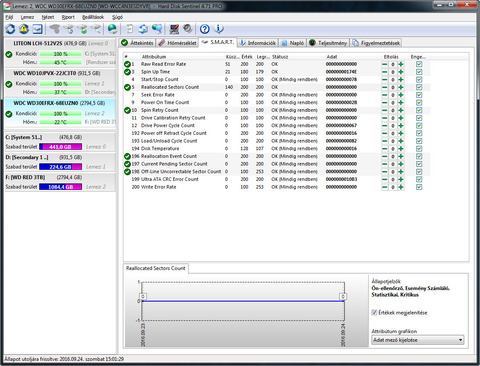Toggle enable checkbox for Start/Stop Count
The image size is (480, 366).
[419, 79]
